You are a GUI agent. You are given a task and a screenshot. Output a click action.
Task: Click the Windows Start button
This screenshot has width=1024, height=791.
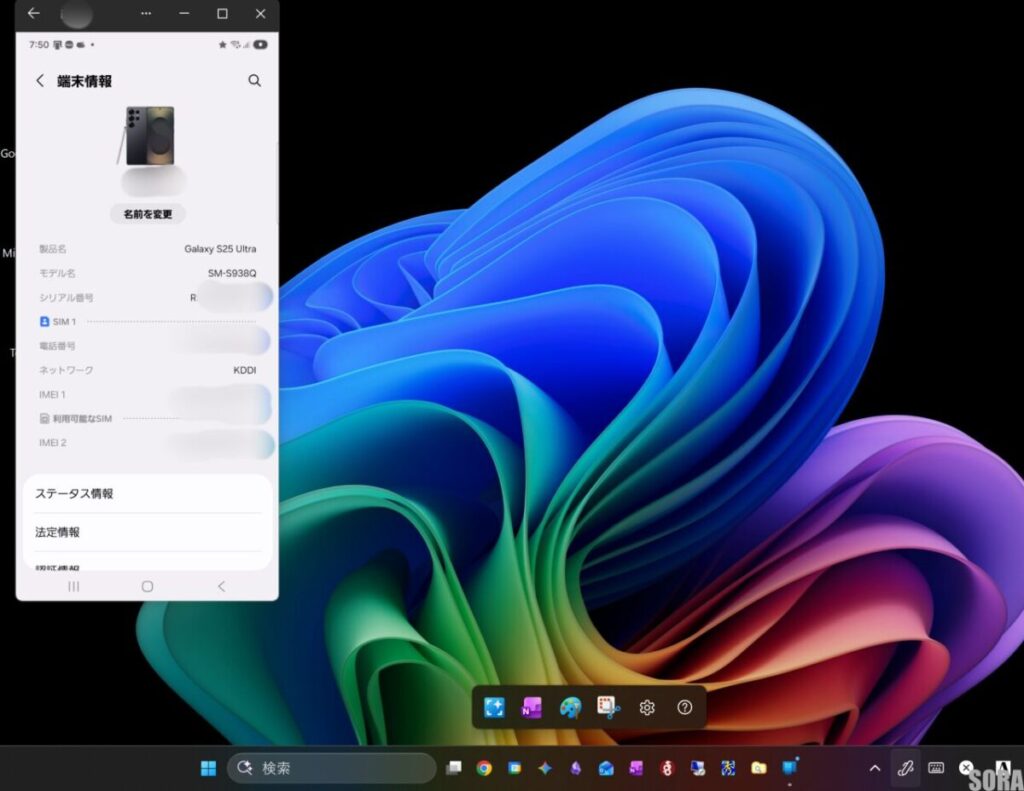tap(208, 768)
